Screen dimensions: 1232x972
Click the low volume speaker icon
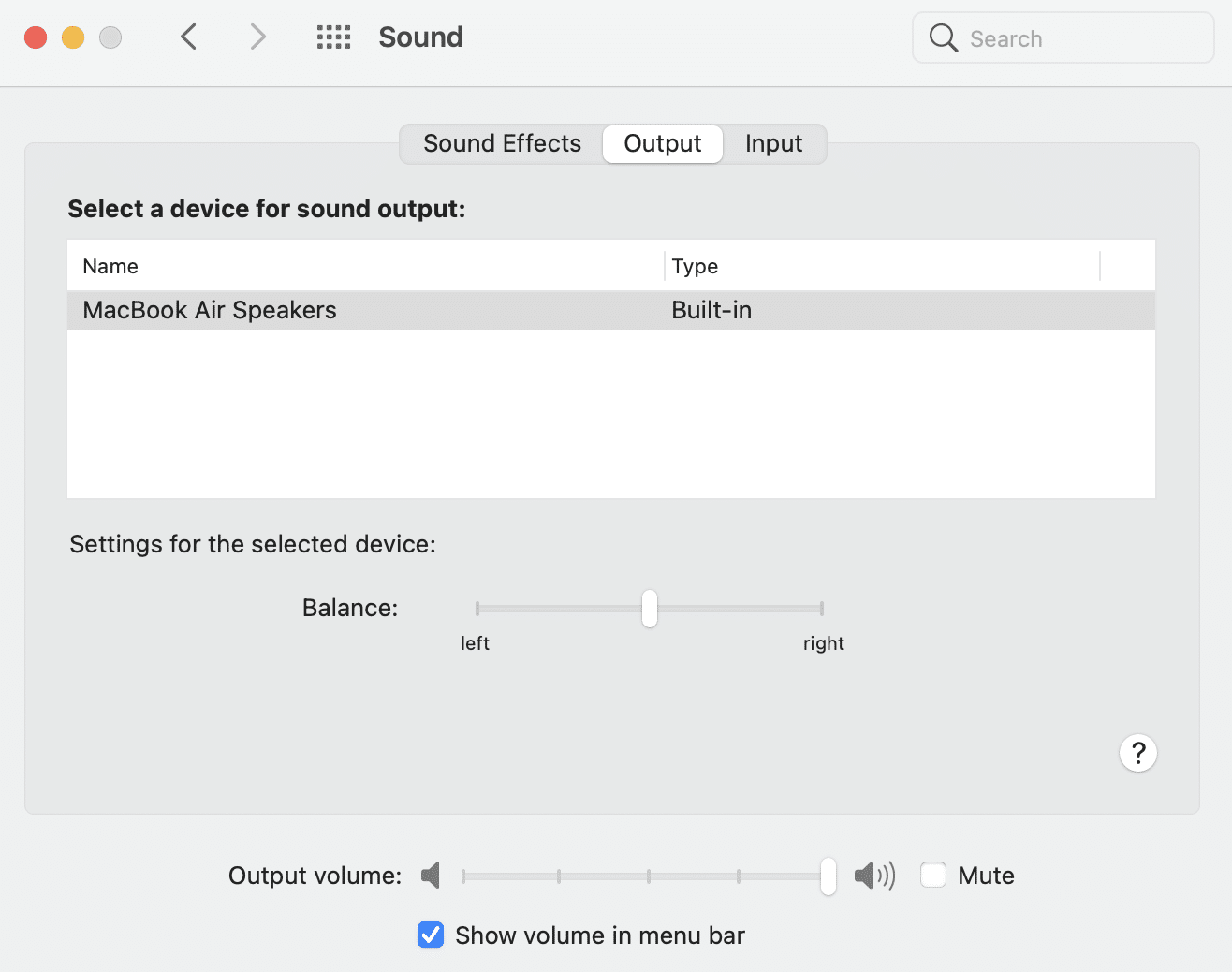point(430,875)
